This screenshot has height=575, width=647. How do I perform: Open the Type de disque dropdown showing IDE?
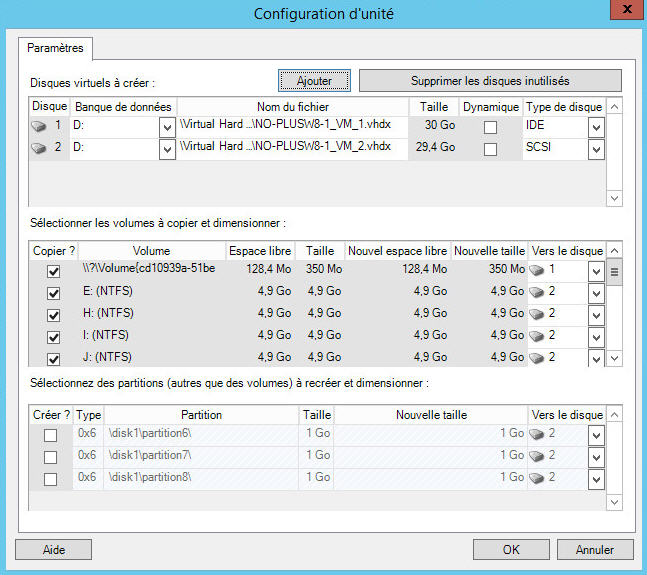click(596, 127)
